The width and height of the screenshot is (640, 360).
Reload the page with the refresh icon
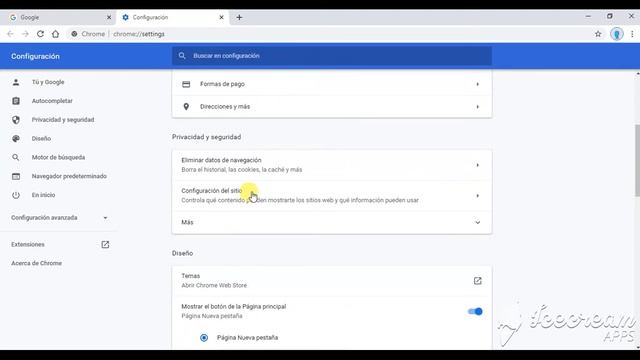coord(40,34)
